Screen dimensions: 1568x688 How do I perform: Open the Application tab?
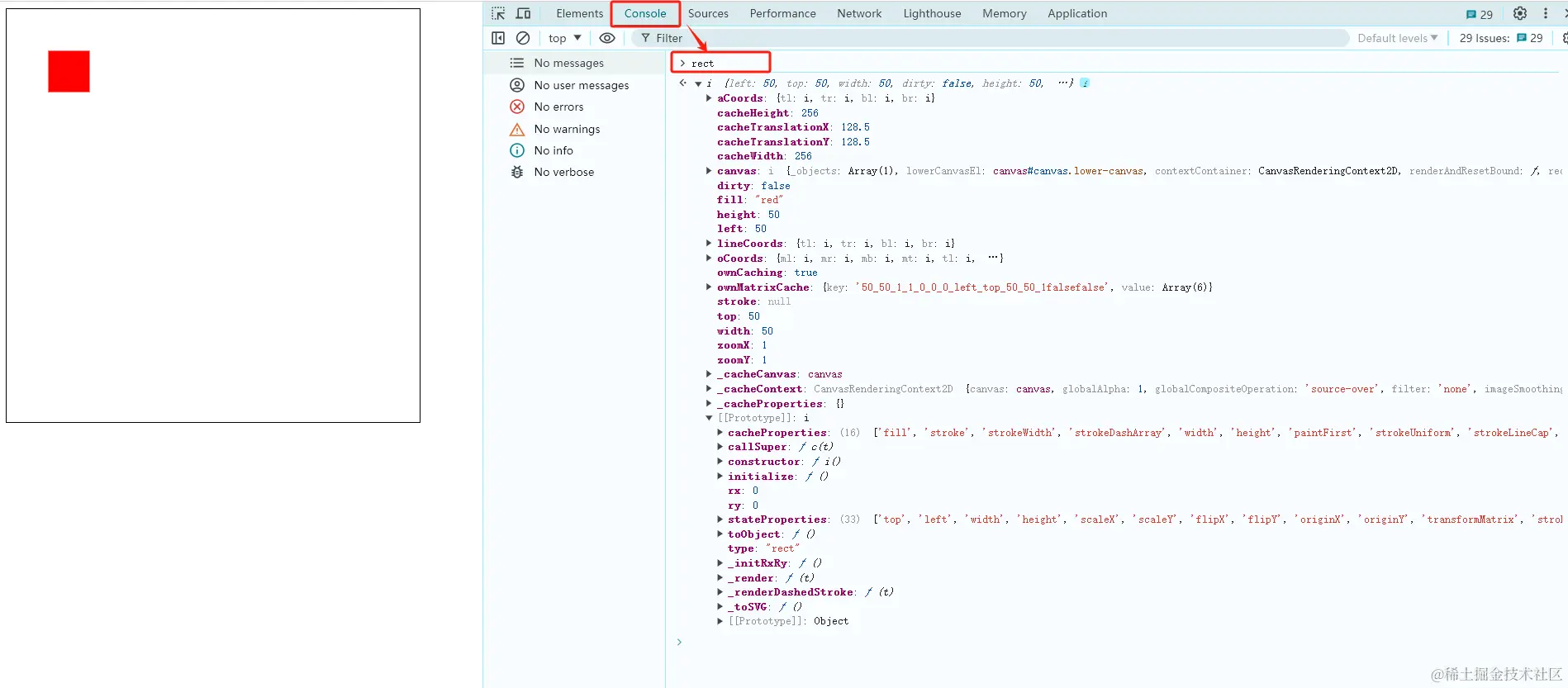[1077, 13]
